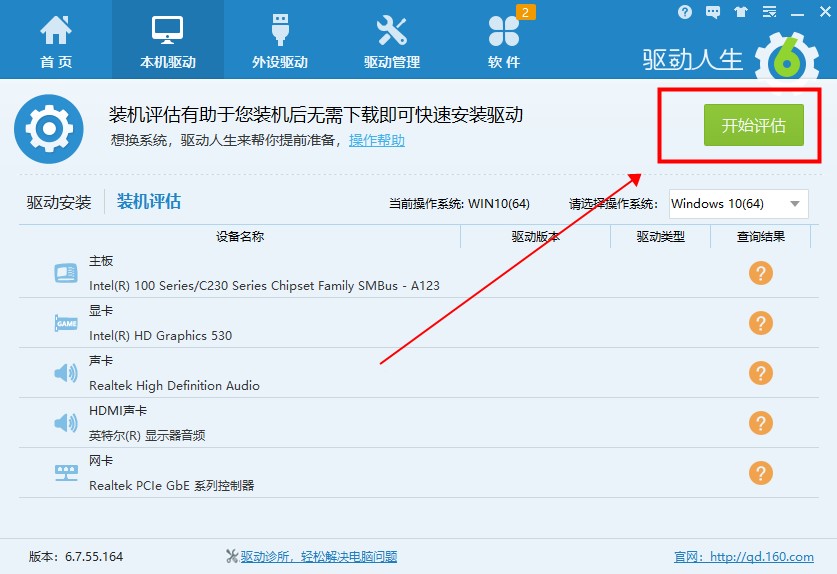Open the official site qd.160.com link
837x574 pixels.
pos(744,557)
